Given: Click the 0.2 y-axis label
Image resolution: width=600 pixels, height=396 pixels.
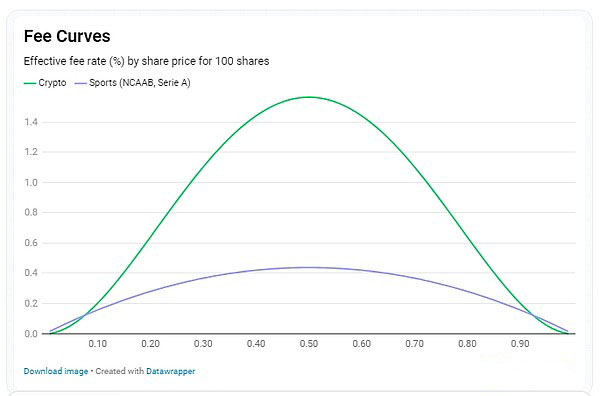Looking at the screenshot, I should [x=31, y=303].
